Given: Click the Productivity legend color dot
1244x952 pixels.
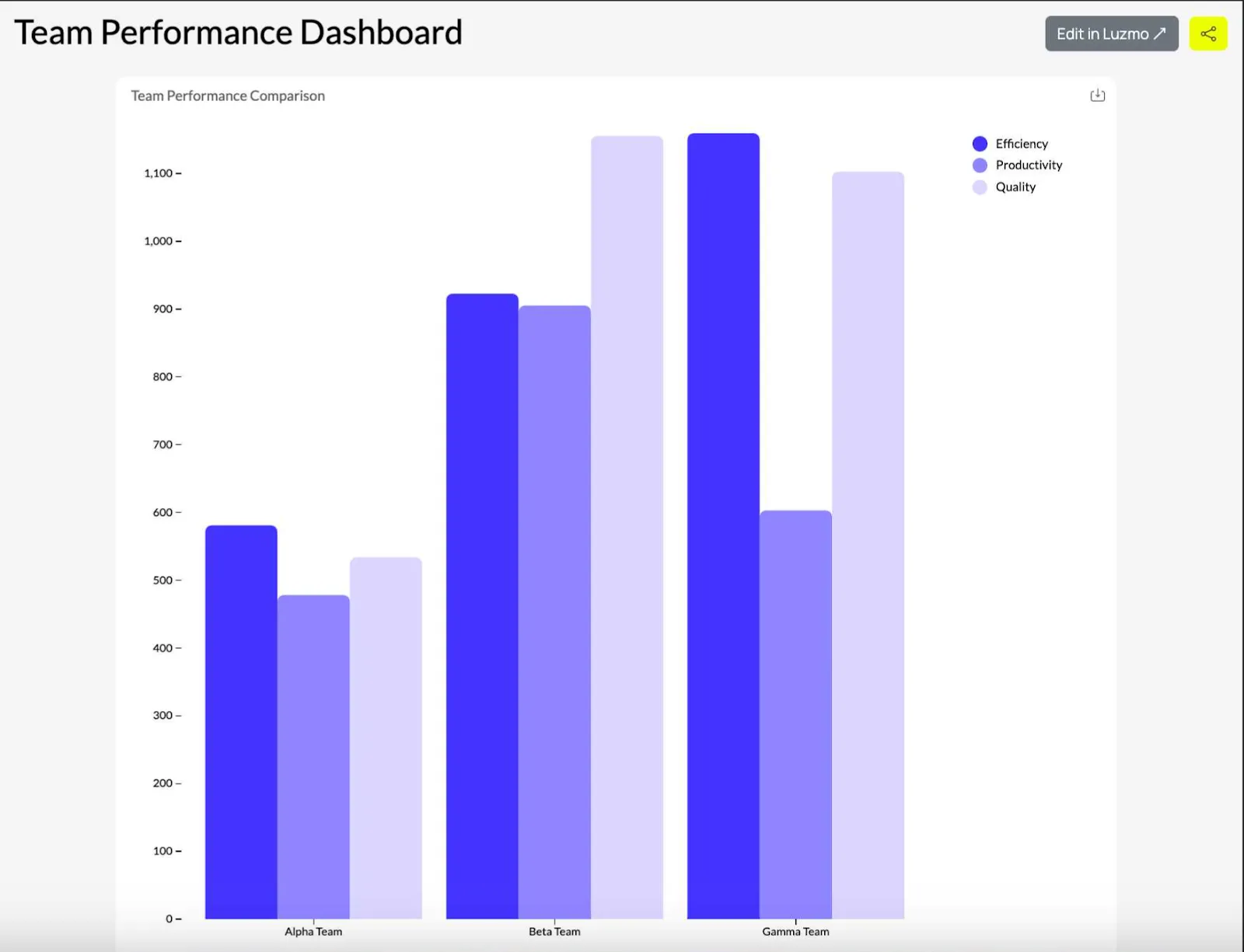Looking at the screenshot, I should click(x=980, y=165).
